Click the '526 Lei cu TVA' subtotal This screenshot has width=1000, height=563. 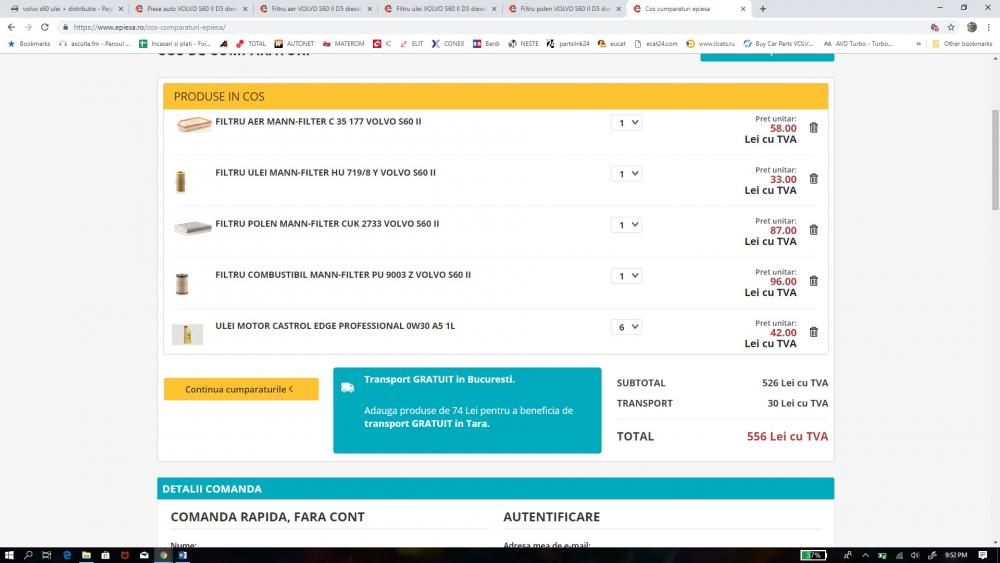pyautogui.click(x=795, y=383)
